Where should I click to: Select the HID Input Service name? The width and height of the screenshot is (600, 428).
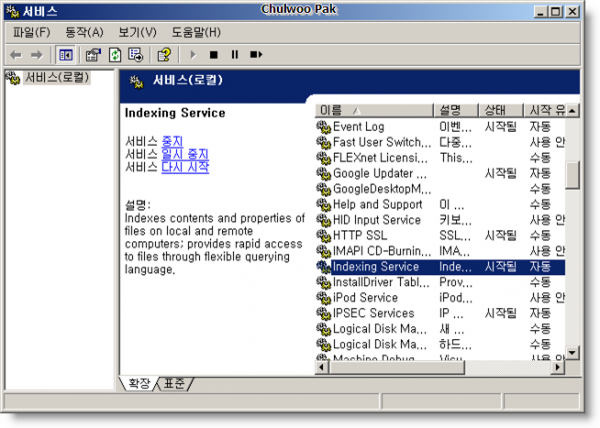click(x=377, y=220)
